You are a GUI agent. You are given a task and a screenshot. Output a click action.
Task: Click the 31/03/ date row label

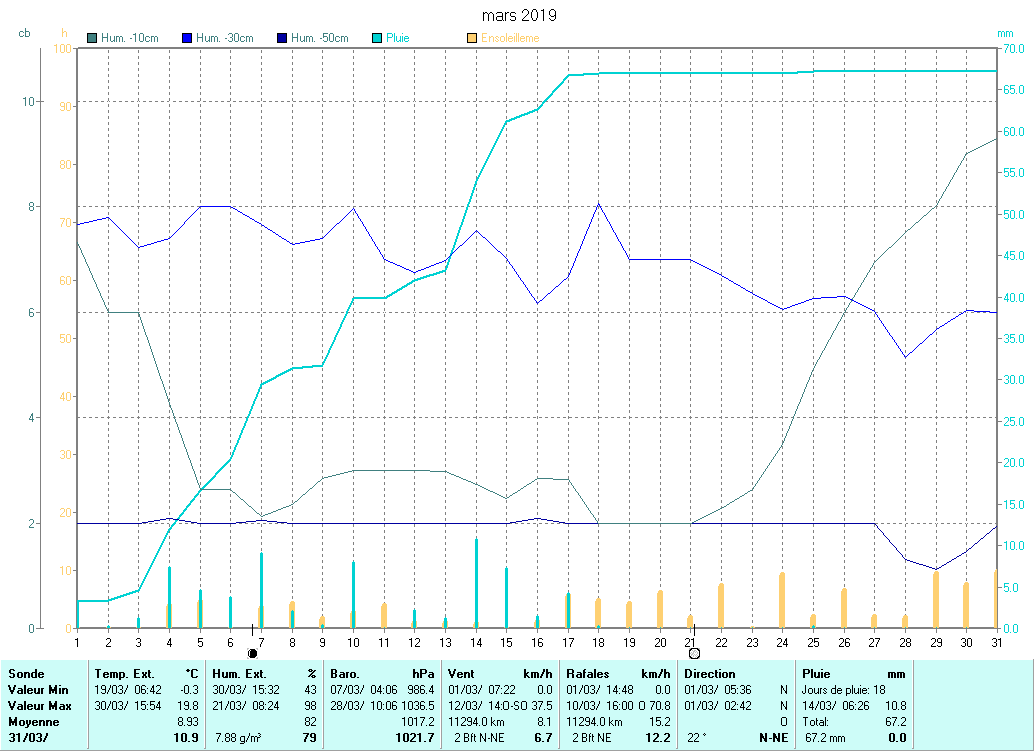28,738
